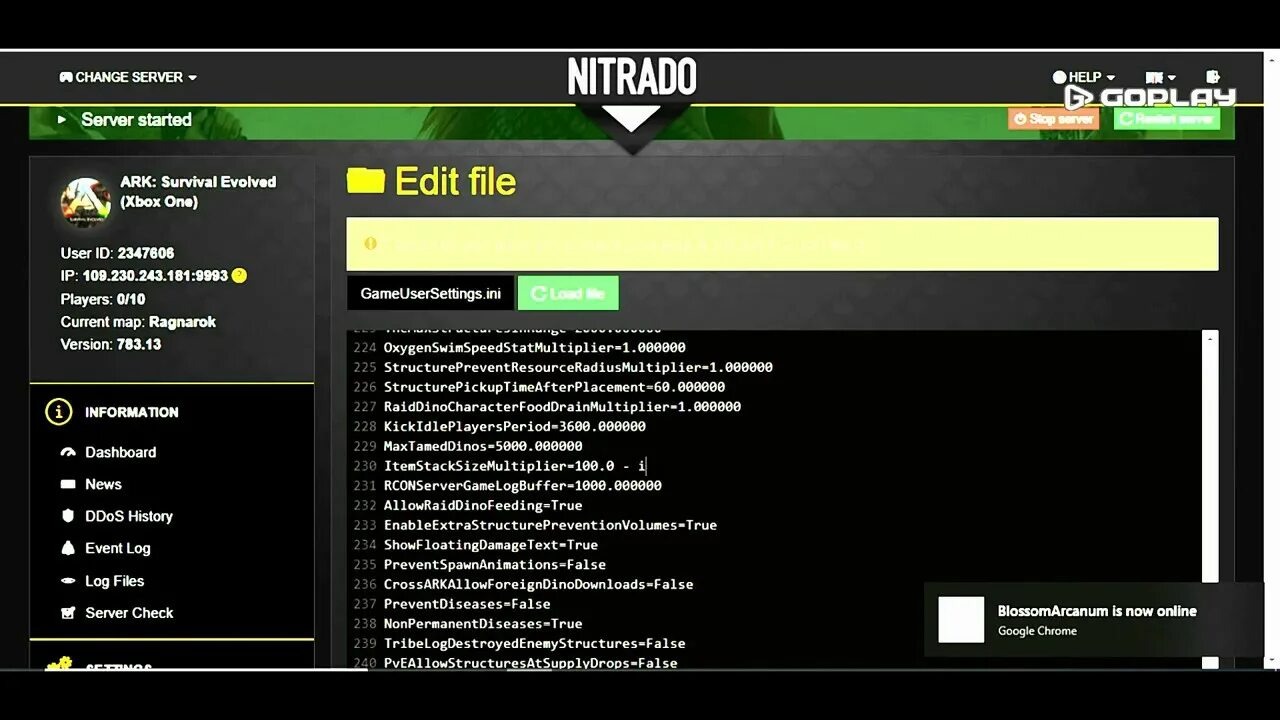
Task: Click the Event Log bell icon
Action: 68,548
